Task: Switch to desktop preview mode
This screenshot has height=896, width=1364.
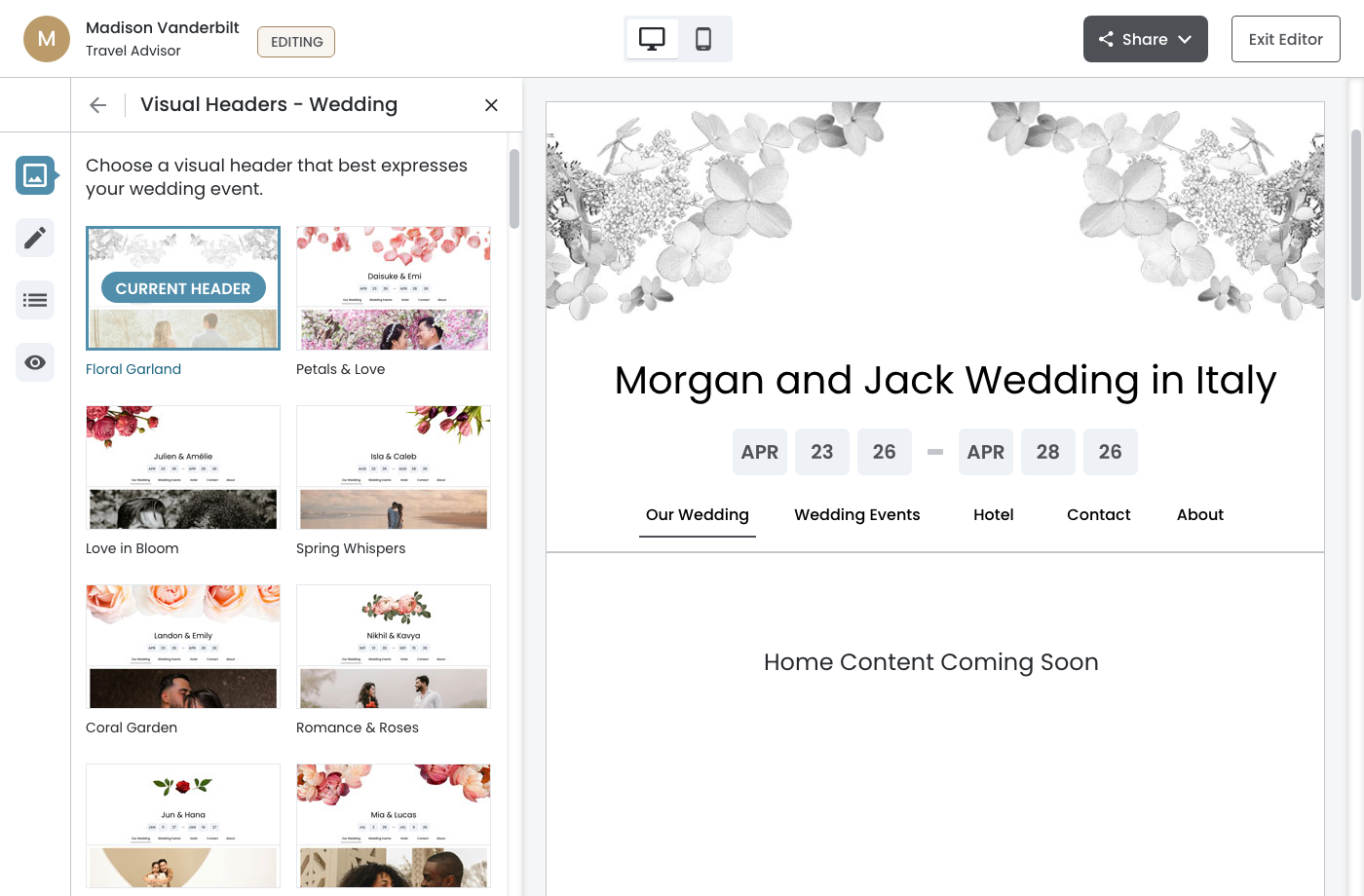Action: click(652, 39)
